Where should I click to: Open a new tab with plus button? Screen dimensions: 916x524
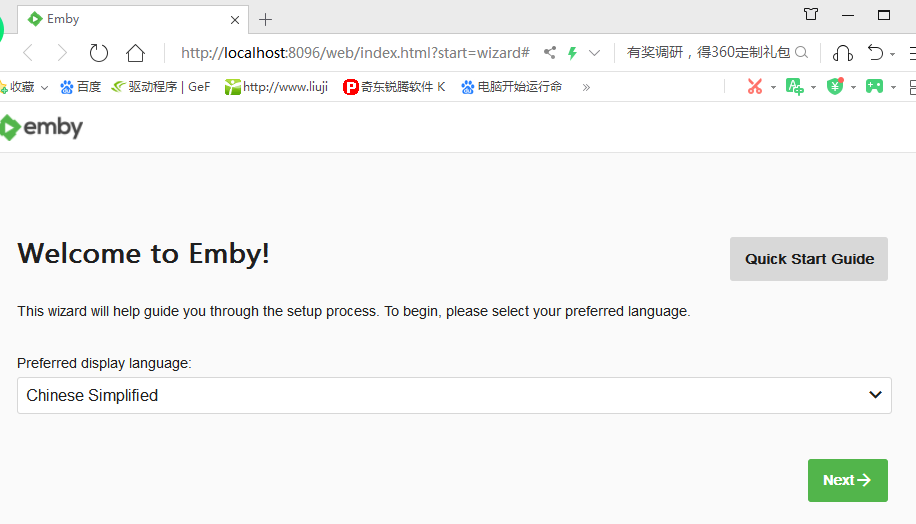[265, 20]
